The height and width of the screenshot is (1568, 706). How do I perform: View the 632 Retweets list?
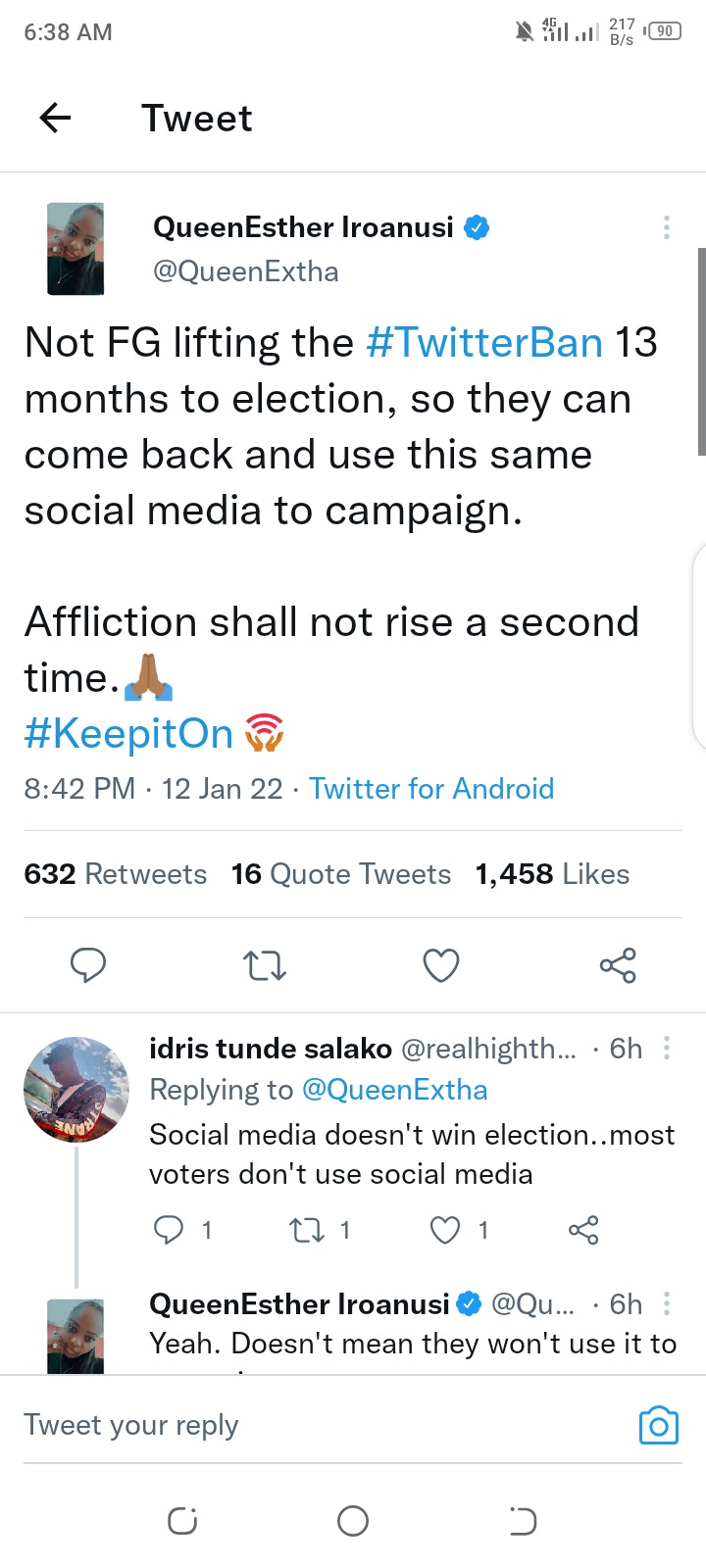[116, 874]
